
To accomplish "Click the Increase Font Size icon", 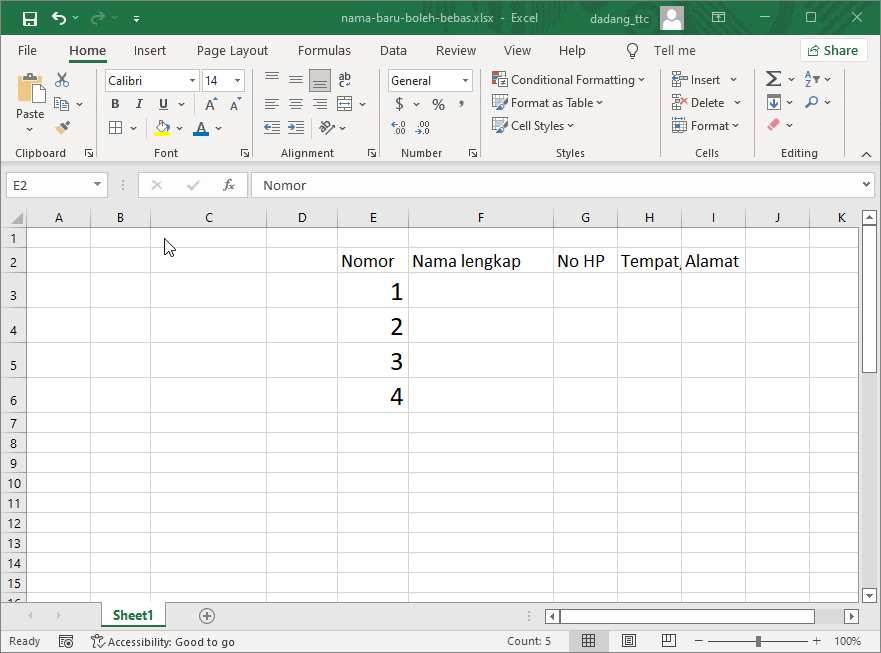I will coord(211,104).
